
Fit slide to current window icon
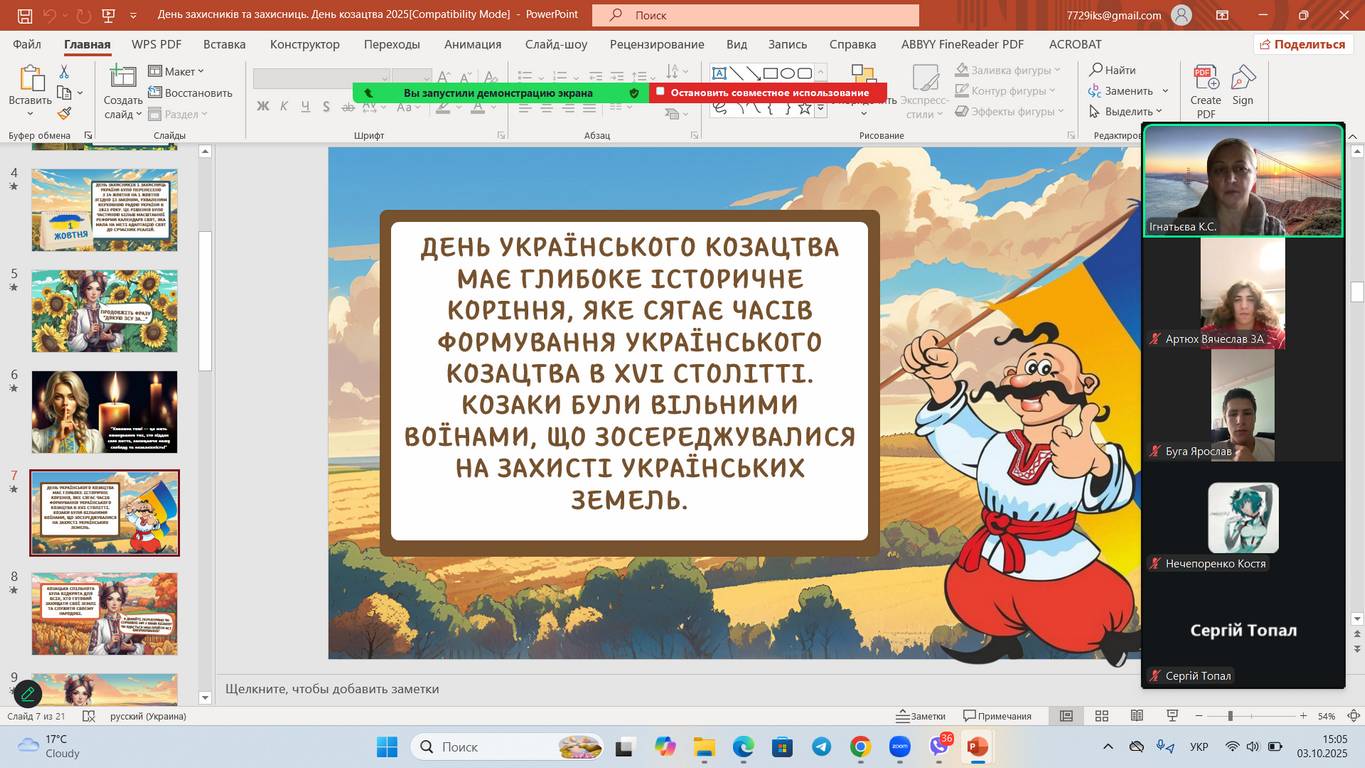pyautogui.click(x=1354, y=716)
